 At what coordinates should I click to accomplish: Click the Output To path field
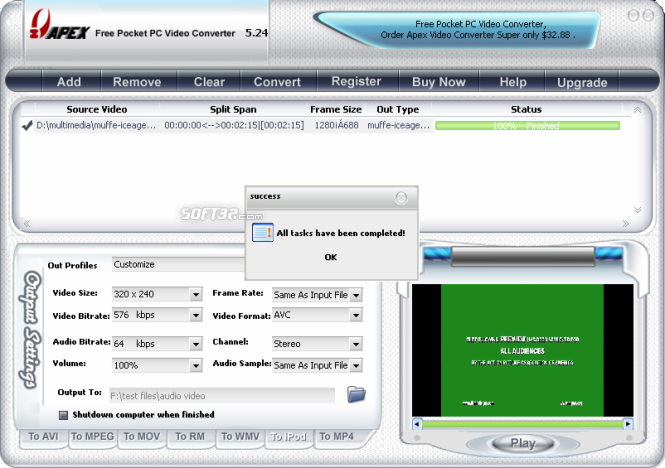tap(222, 395)
